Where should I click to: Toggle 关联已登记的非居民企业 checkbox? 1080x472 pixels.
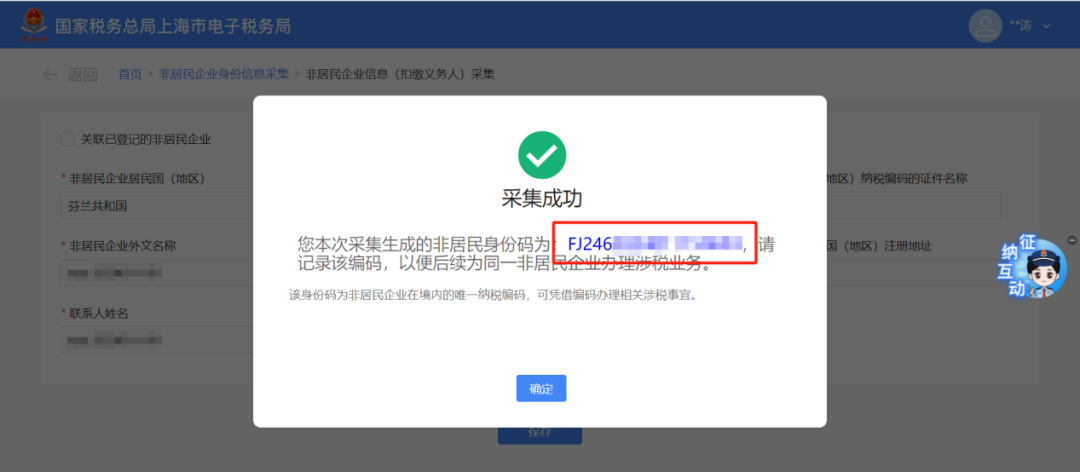click(x=68, y=139)
